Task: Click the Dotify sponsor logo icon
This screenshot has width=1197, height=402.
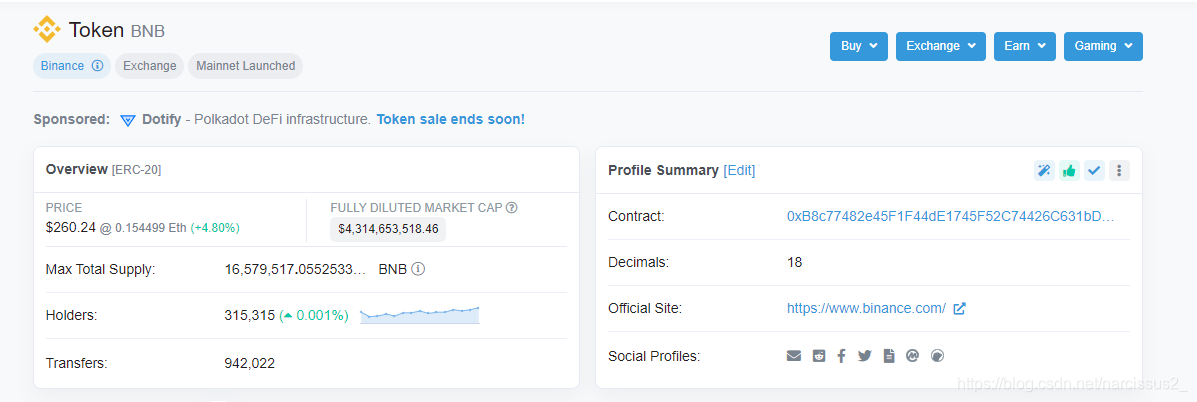Action: [x=128, y=120]
